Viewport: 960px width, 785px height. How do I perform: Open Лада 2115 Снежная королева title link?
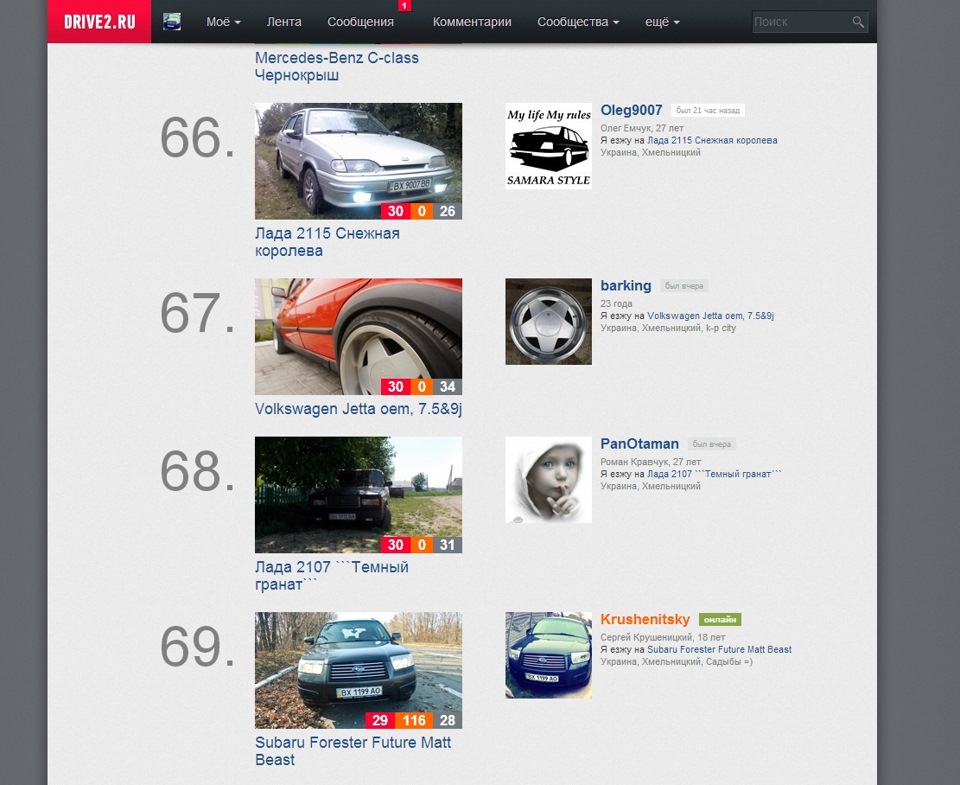(x=327, y=242)
